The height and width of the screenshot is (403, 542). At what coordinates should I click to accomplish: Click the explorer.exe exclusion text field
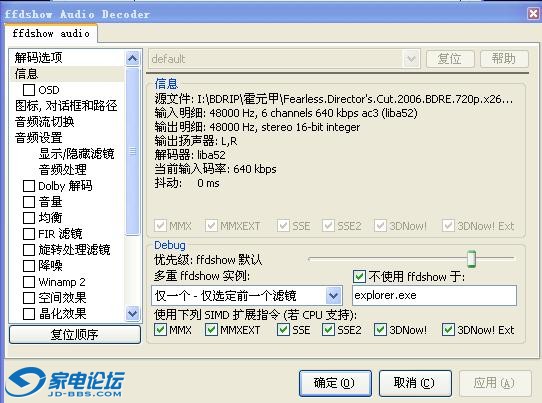434,296
